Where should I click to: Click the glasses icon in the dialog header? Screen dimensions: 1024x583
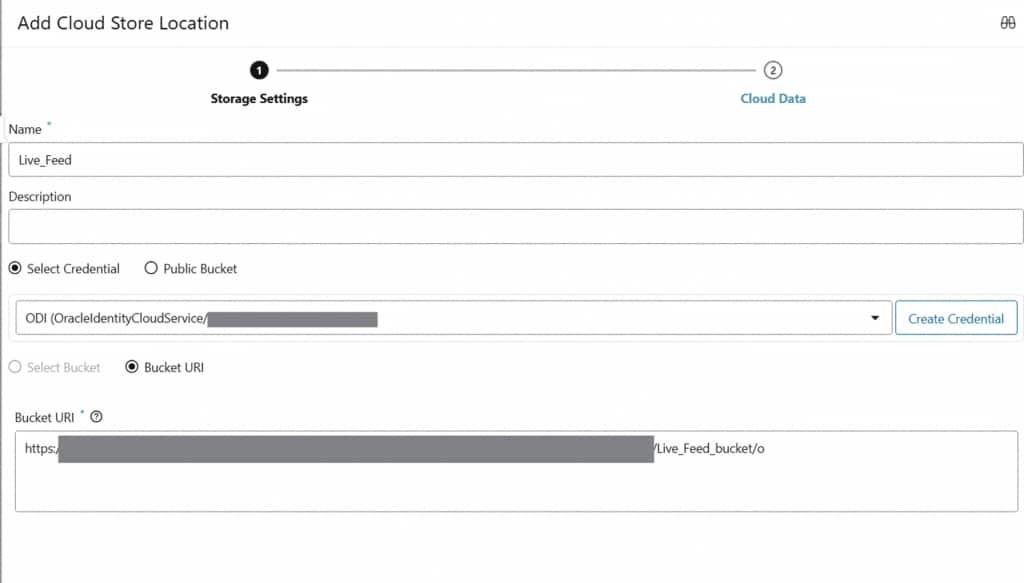1007,23
